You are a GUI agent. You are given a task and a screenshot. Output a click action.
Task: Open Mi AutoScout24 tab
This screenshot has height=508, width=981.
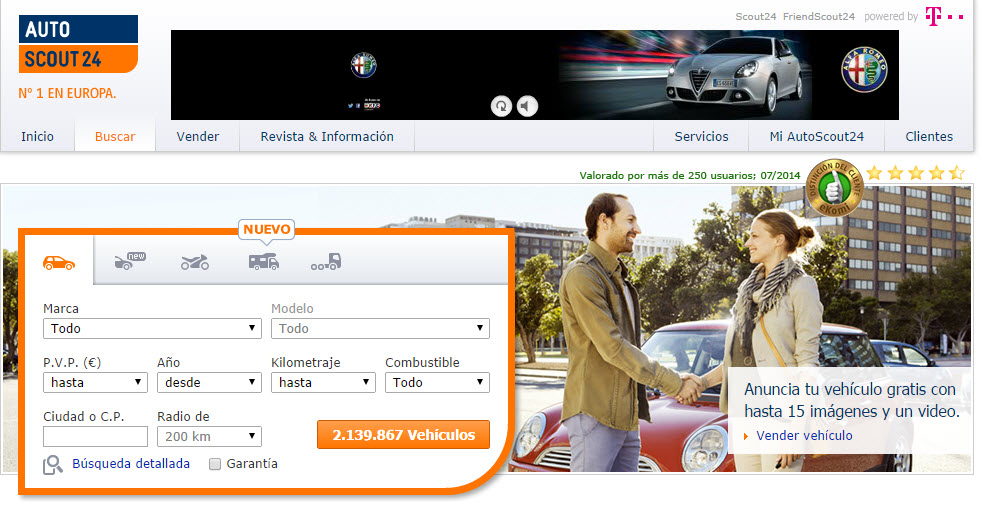pos(816,136)
